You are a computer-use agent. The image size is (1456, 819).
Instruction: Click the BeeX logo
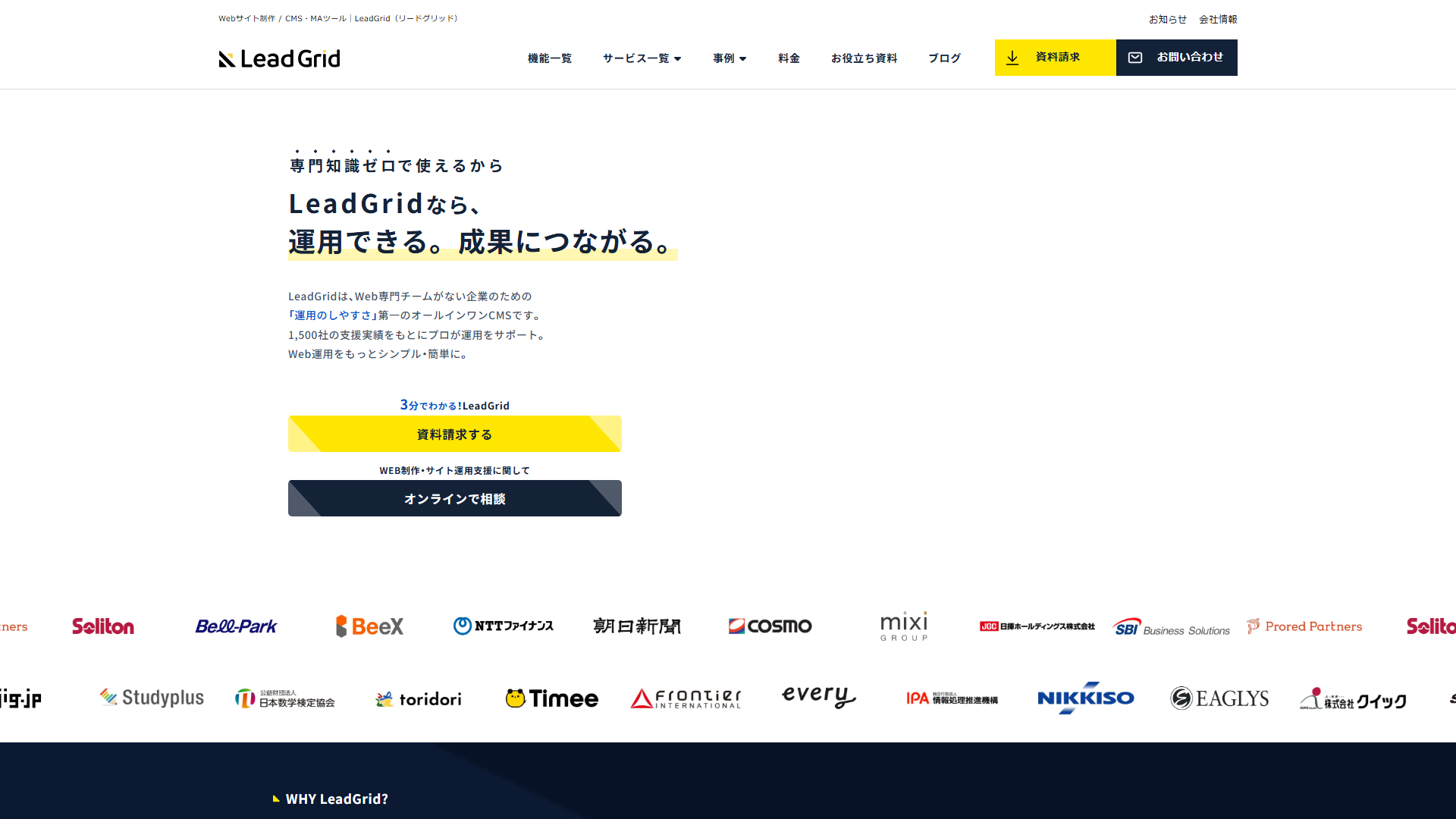[370, 626]
